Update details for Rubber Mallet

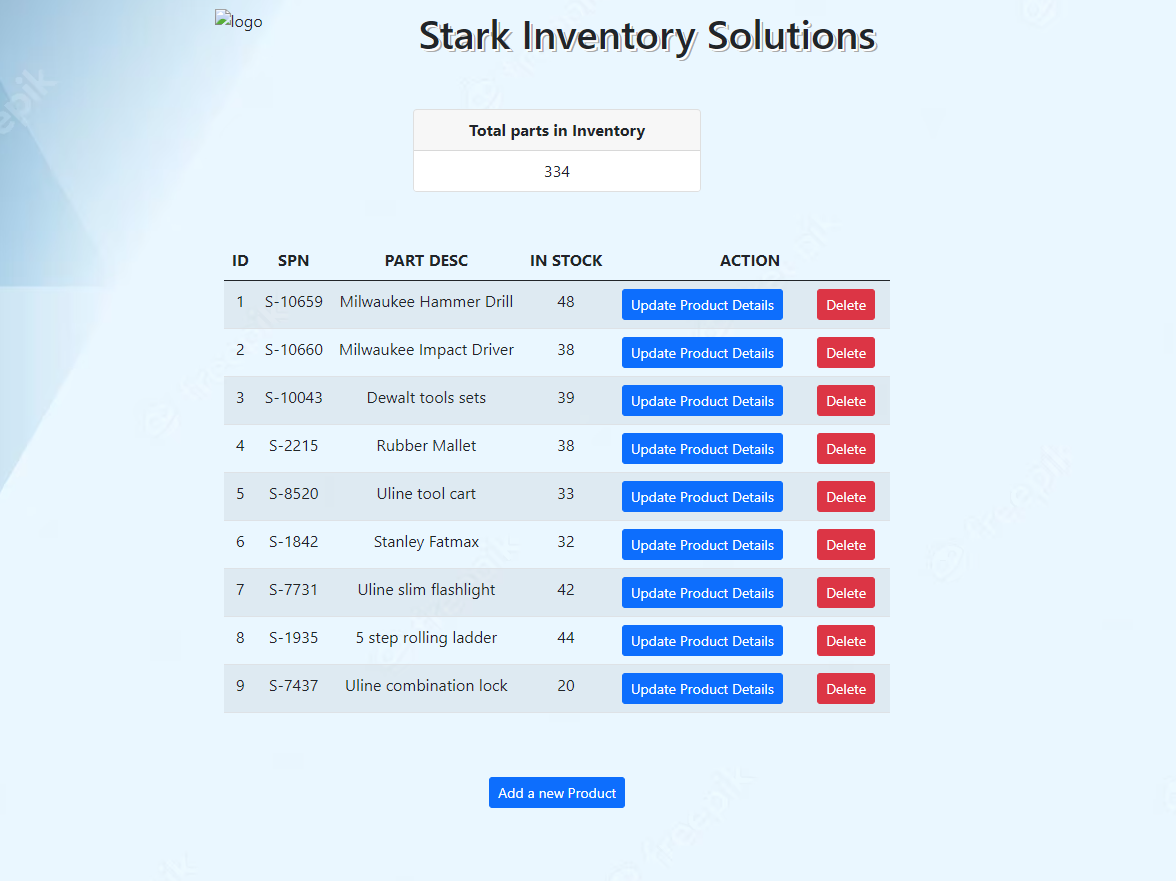click(x=702, y=448)
